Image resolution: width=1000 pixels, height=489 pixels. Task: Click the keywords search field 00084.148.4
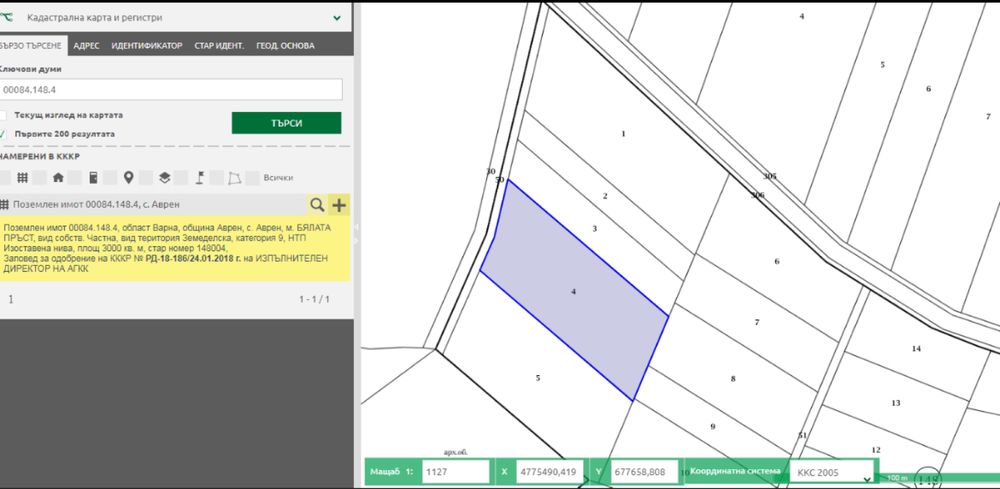coord(170,90)
